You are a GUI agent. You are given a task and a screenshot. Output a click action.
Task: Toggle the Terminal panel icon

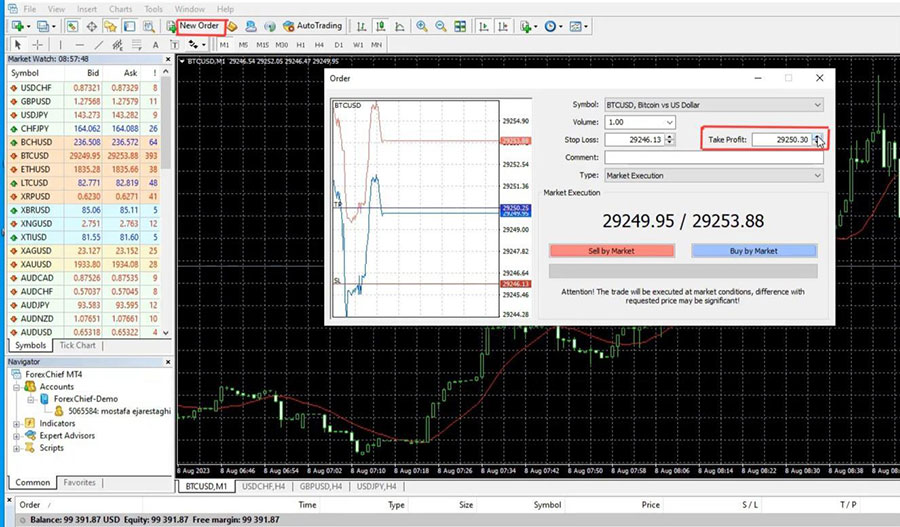point(130,26)
